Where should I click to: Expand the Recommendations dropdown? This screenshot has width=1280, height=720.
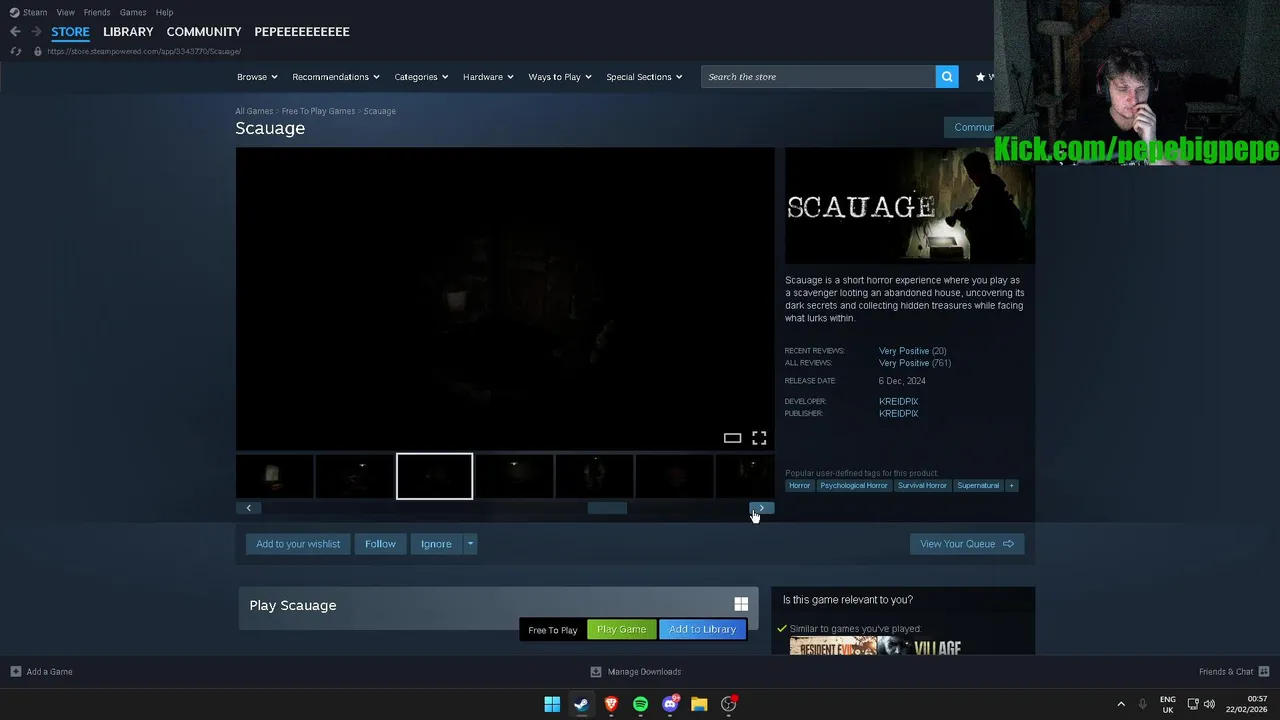pyautogui.click(x=336, y=77)
